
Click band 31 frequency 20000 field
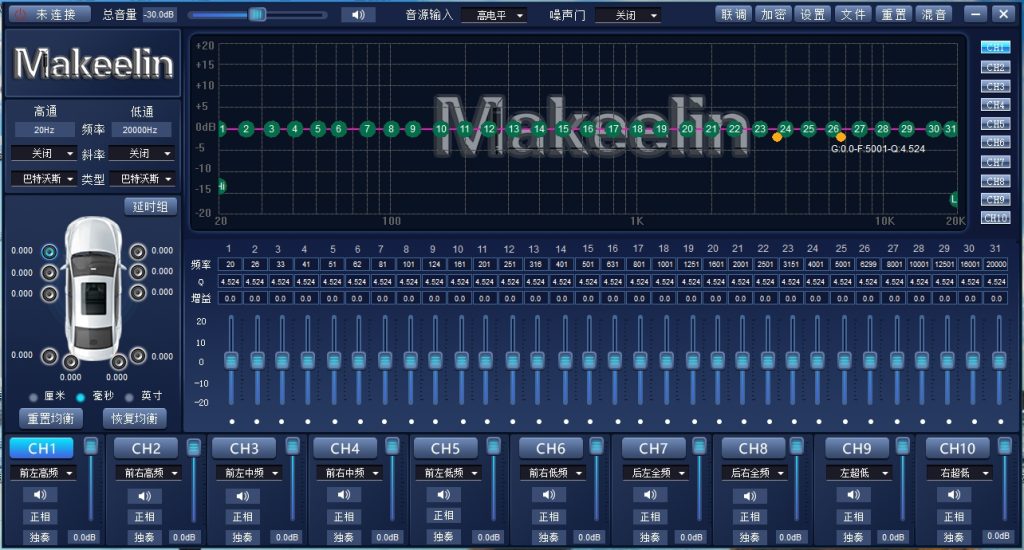click(996, 265)
